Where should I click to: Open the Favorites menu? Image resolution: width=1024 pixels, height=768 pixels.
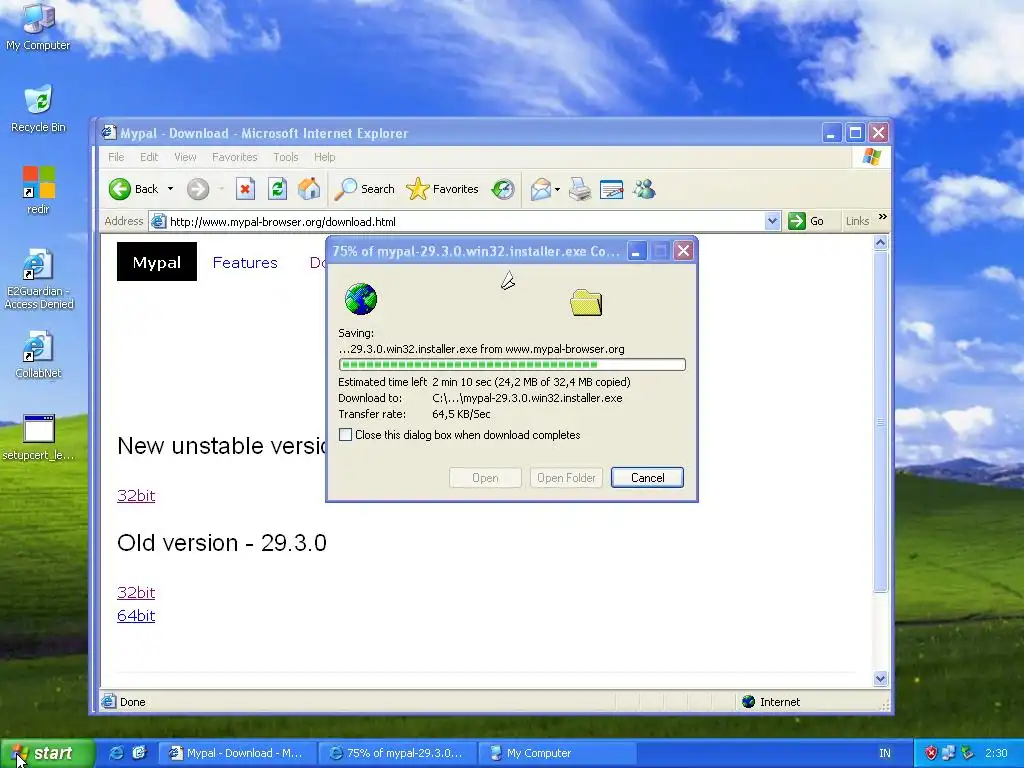click(234, 157)
